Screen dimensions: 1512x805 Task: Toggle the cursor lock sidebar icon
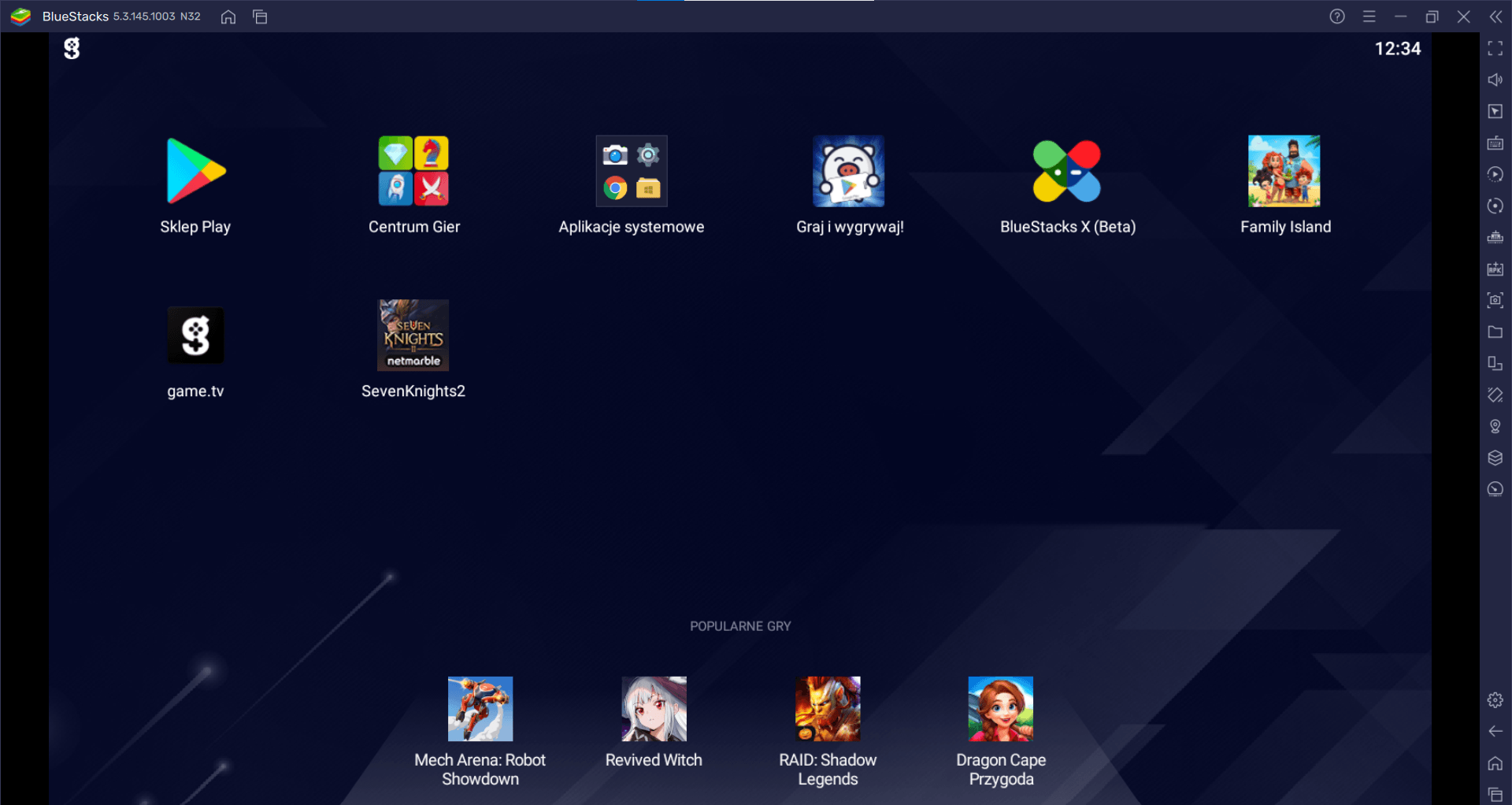tap(1495, 112)
